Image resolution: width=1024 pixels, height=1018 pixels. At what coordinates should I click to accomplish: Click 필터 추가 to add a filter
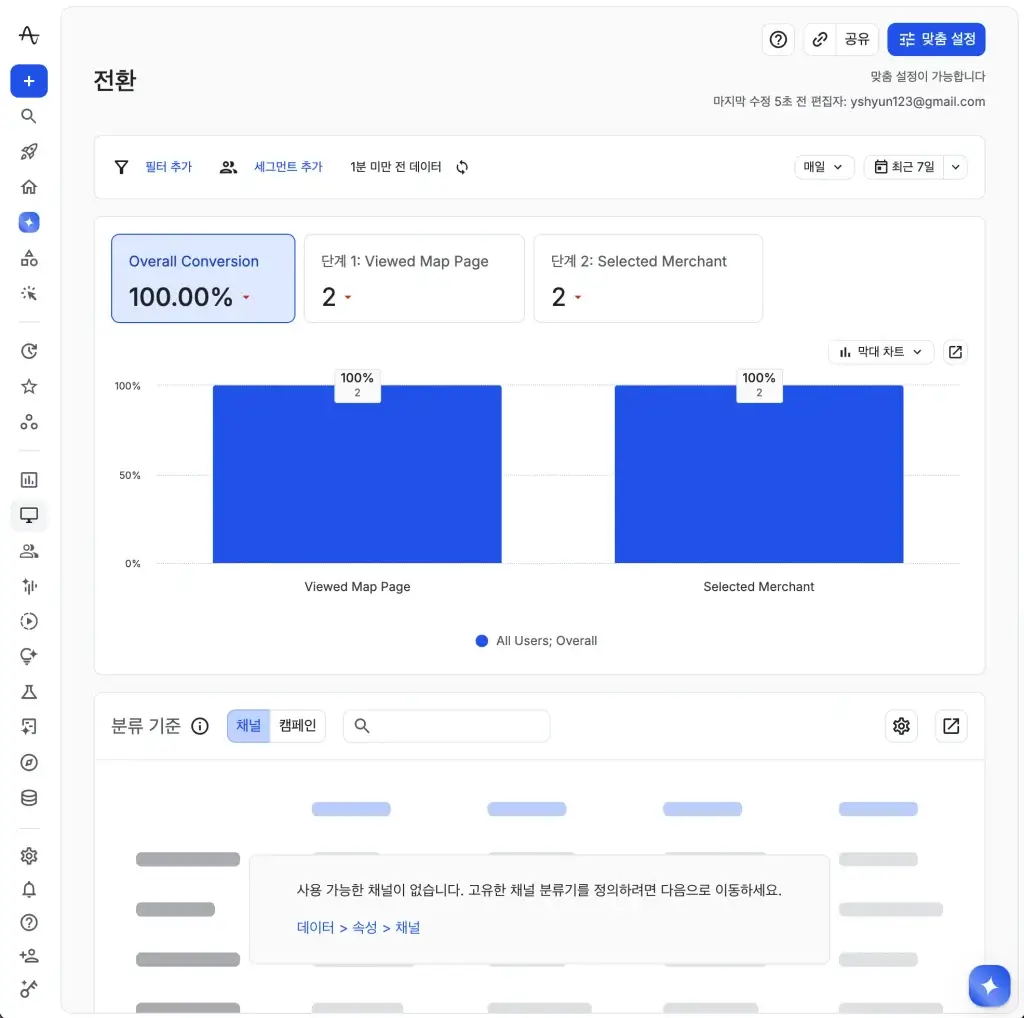point(168,167)
